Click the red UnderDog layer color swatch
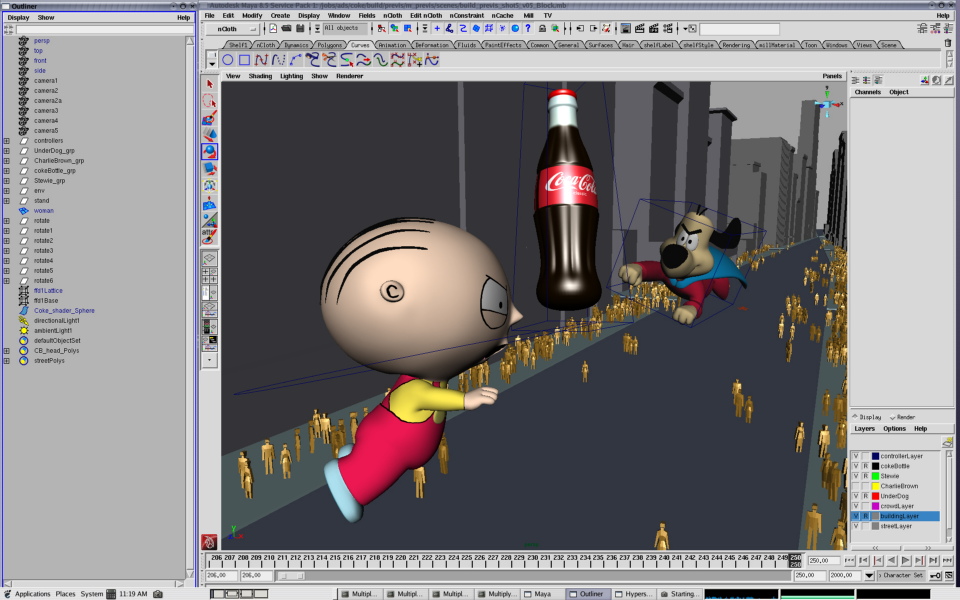This screenshot has height=600, width=960. (x=876, y=496)
